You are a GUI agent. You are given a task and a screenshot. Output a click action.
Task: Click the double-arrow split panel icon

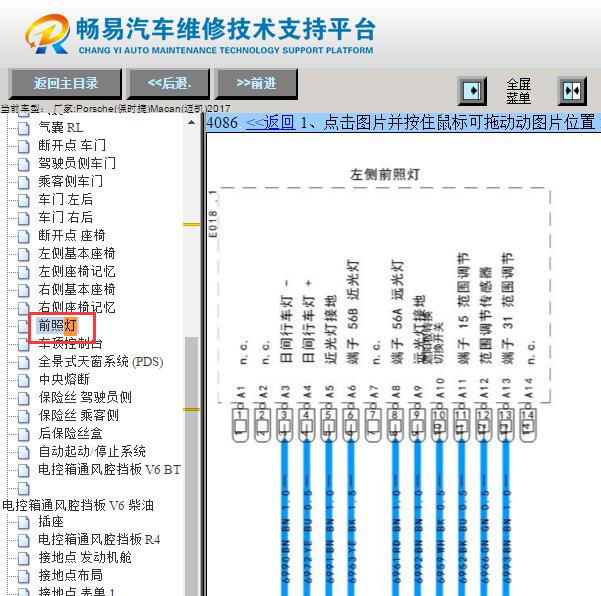click(572, 91)
